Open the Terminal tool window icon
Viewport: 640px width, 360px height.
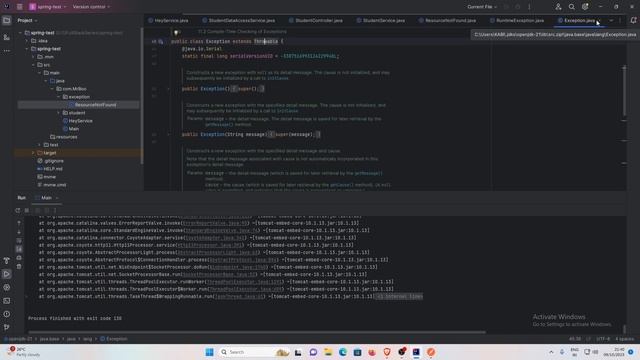pos(7,301)
